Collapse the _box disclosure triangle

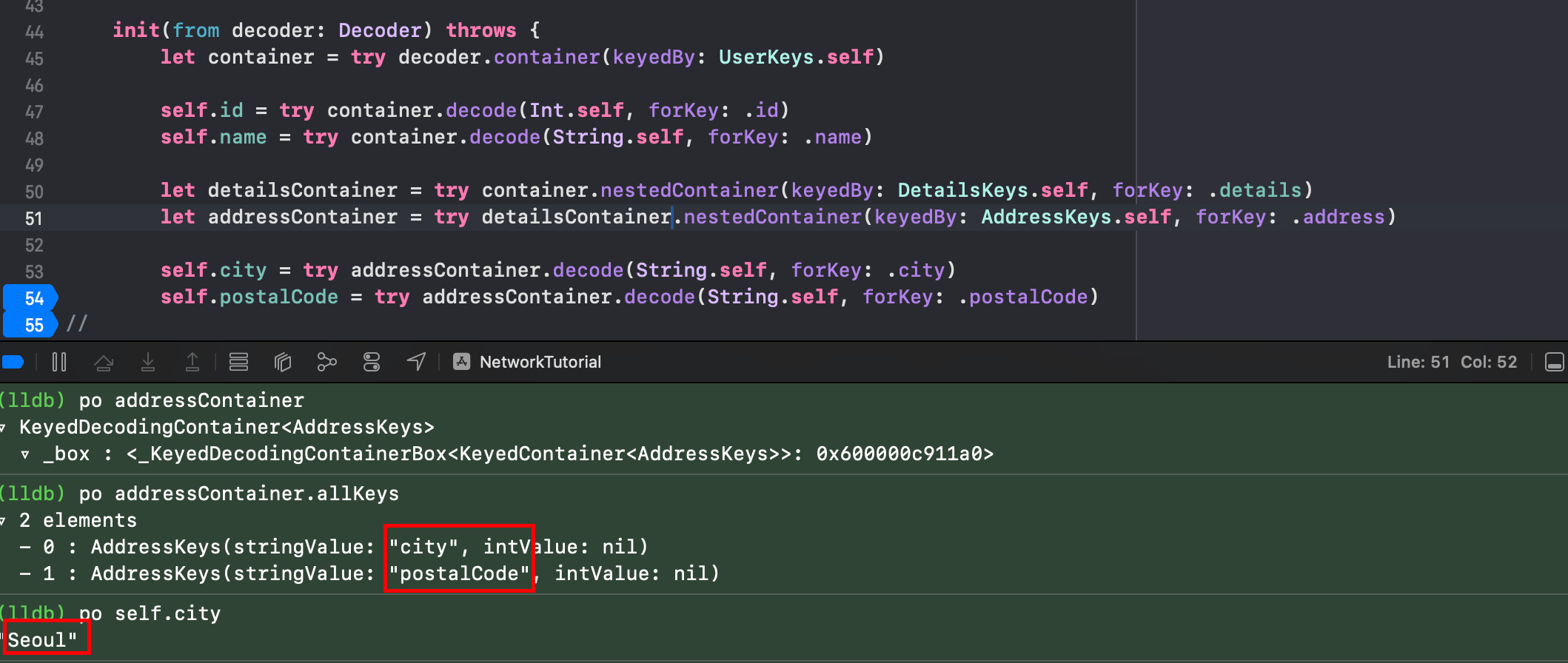(x=26, y=454)
